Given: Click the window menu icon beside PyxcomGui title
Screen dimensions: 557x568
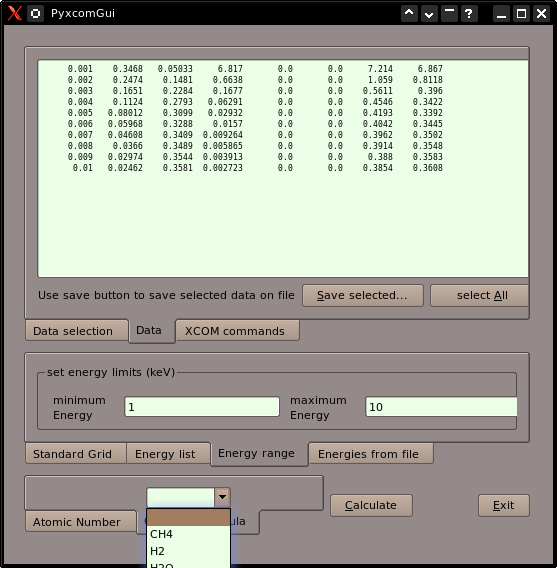Looking at the screenshot, I should (x=35, y=13).
